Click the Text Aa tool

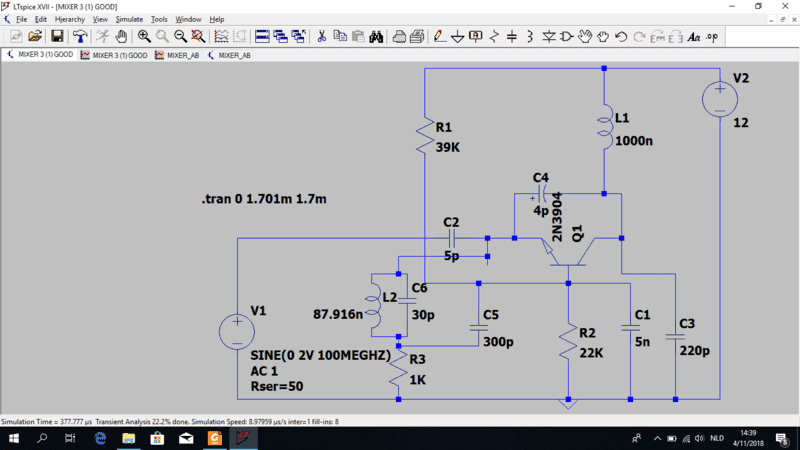(694, 36)
